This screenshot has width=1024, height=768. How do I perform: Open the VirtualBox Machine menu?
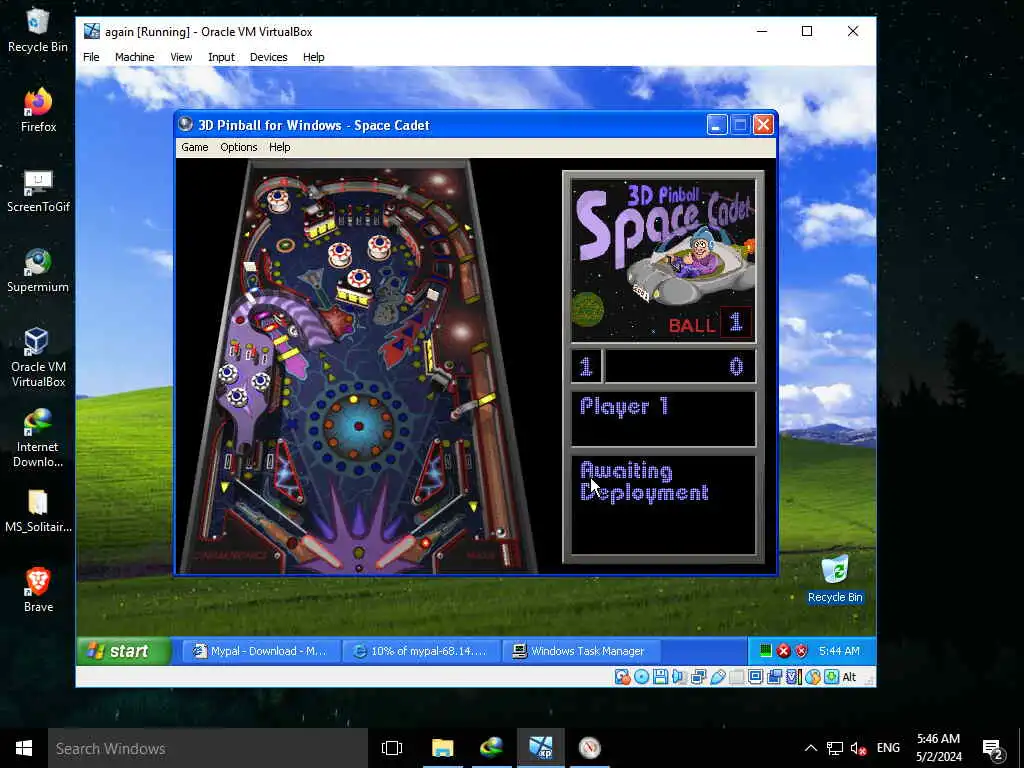(x=135, y=57)
